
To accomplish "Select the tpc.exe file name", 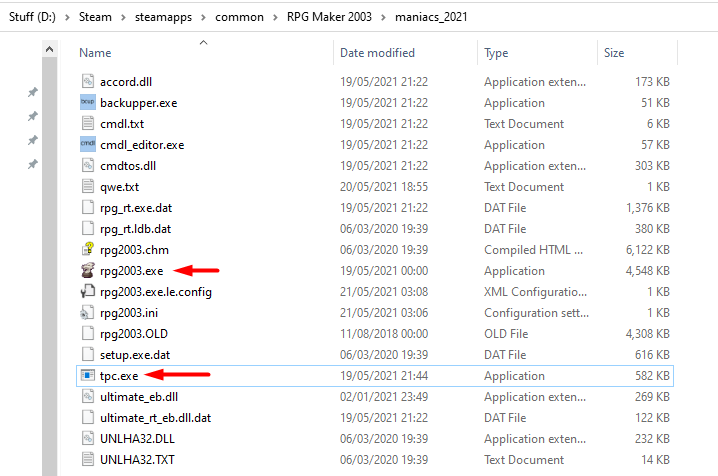I will (x=119, y=376).
